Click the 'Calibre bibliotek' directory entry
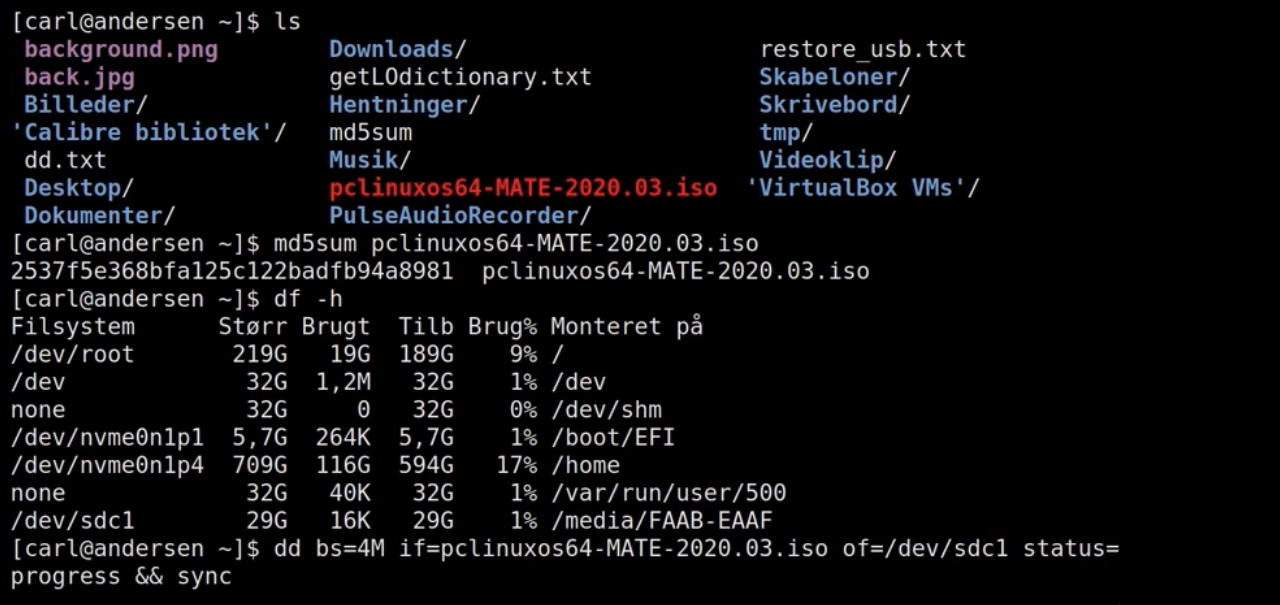1280x605 pixels. (141, 132)
